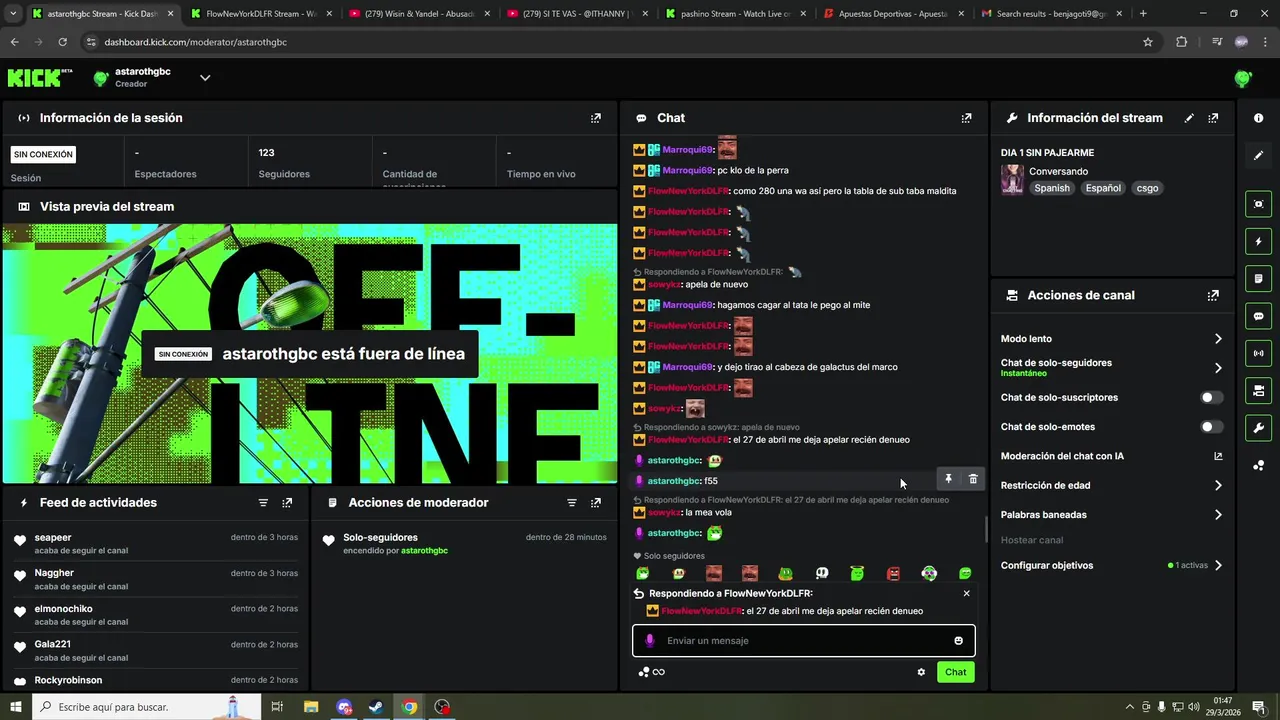Viewport: 1280px width, 720px height.
Task: Pop out the Feed de actividades panel
Action: click(x=287, y=503)
